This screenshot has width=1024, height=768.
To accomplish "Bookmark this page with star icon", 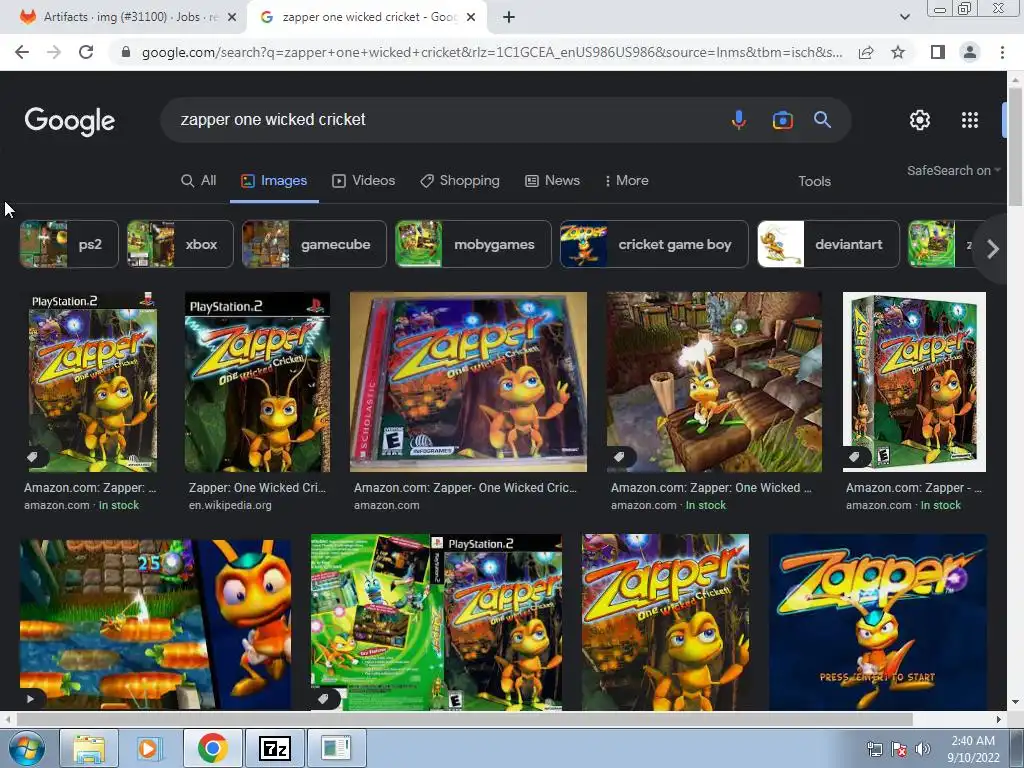I will 898,52.
